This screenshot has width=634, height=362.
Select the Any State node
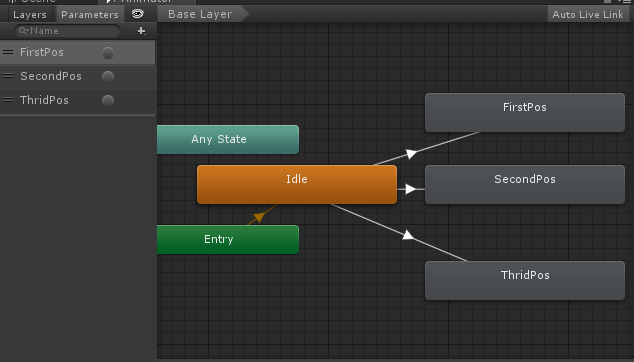point(228,140)
